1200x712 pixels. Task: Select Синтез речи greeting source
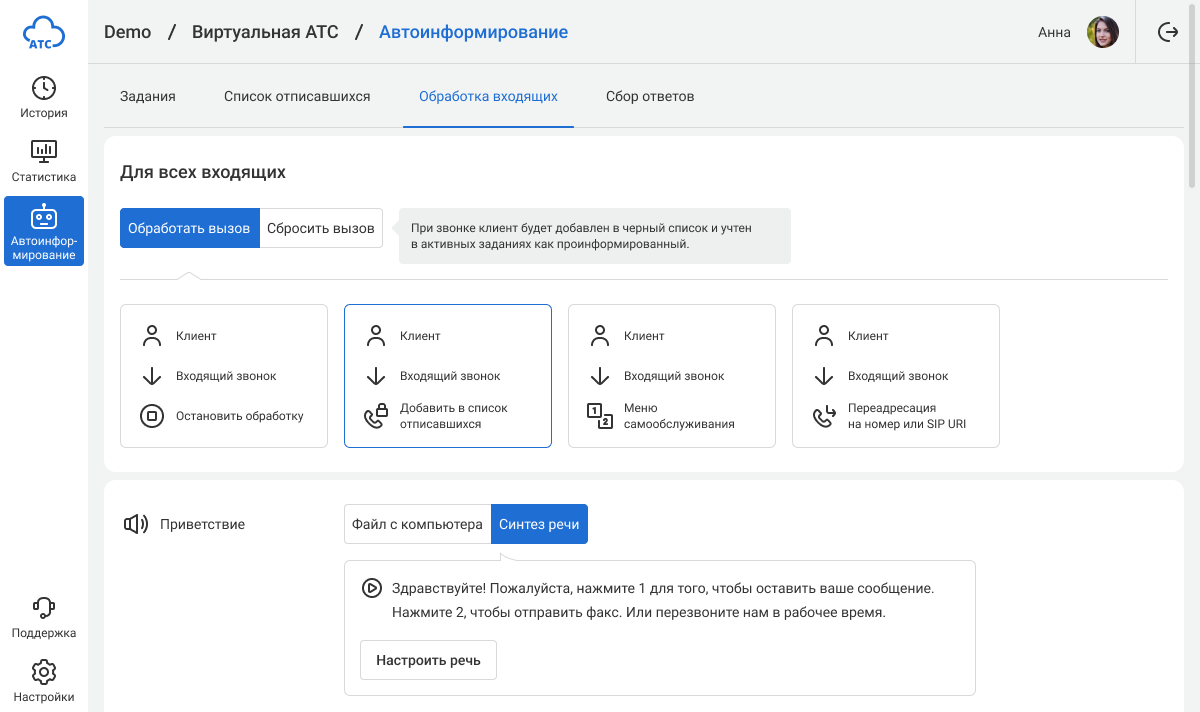[539, 524]
